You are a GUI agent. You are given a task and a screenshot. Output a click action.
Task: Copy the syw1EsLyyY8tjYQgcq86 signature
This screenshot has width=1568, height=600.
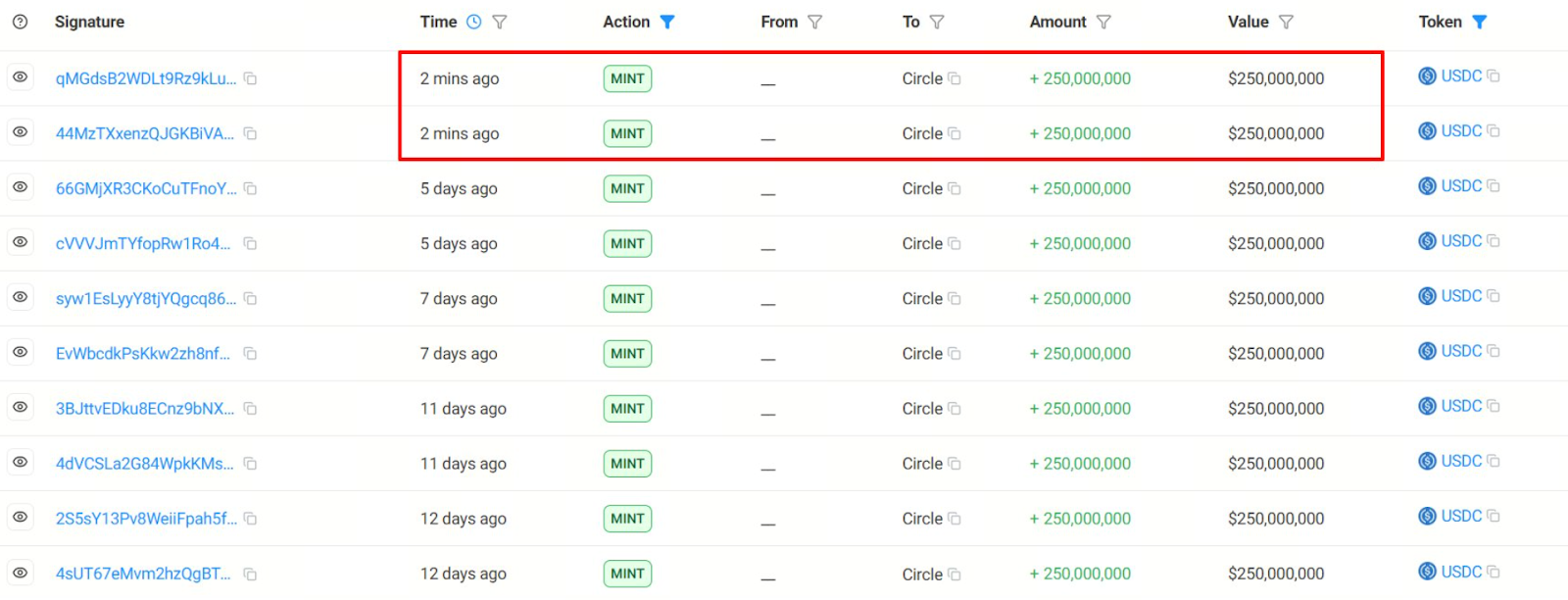(250, 298)
